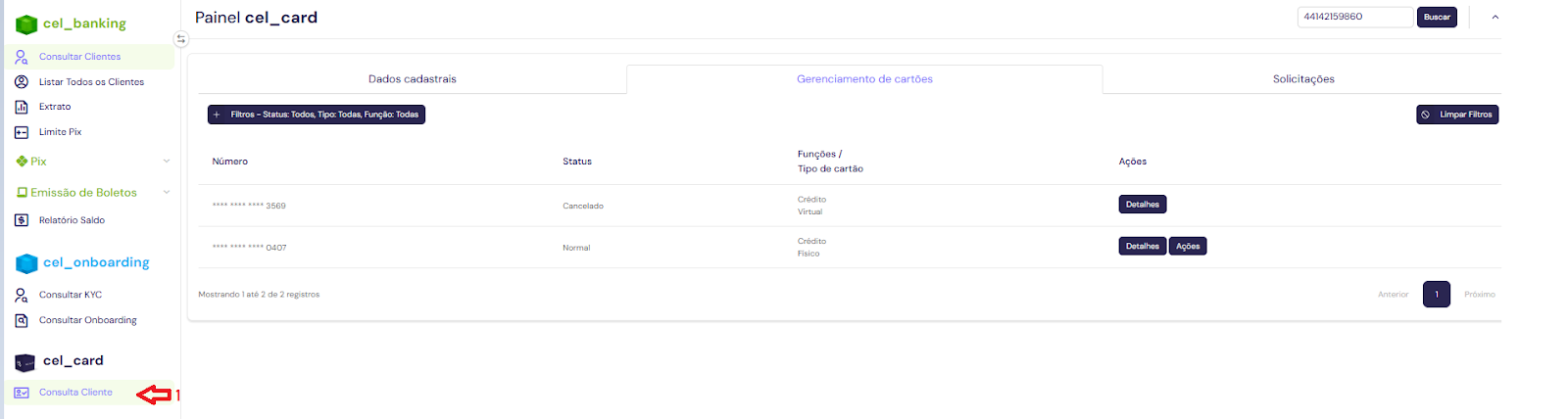The image size is (1568, 419).
Task: Open the Dados cadastrais tab
Action: [413, 79]
